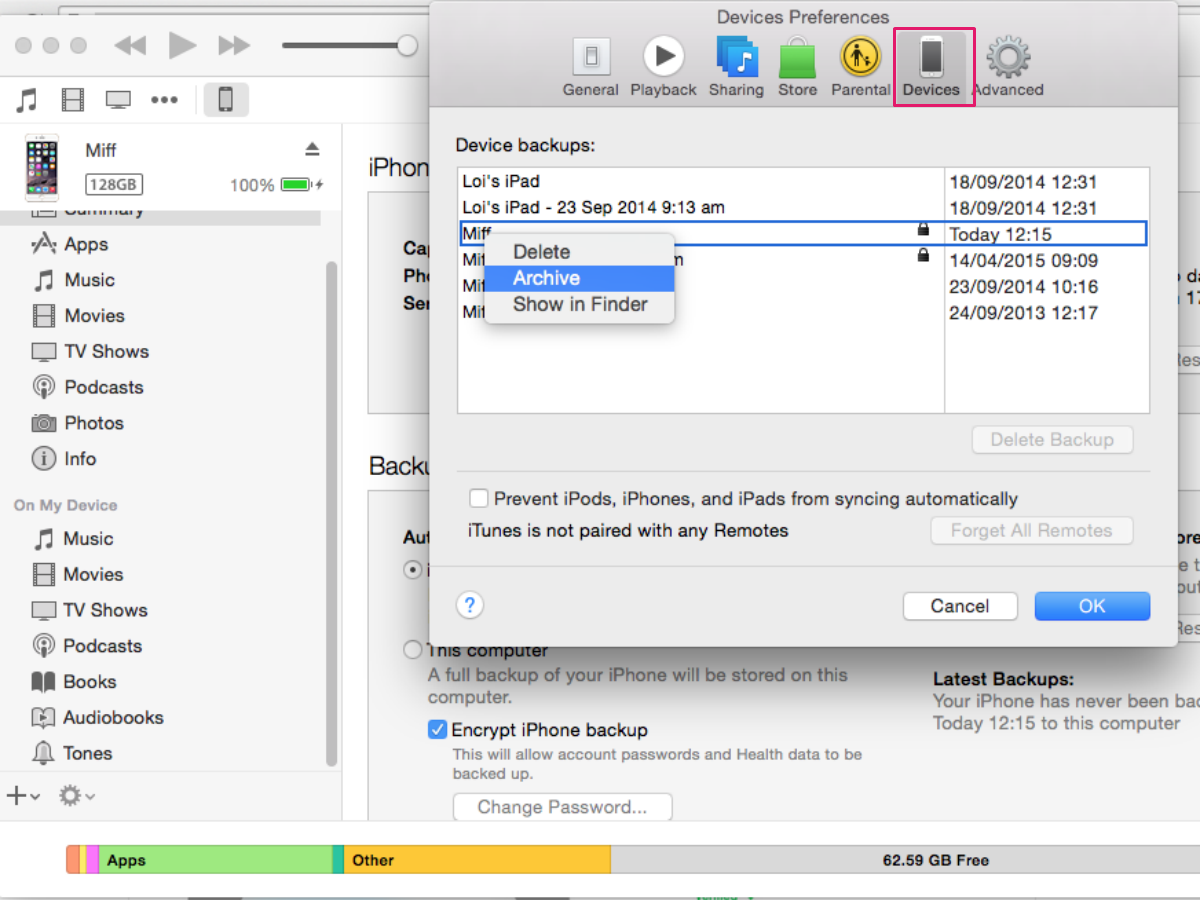Click the Today 12:15 backup date

[1000, 235]
